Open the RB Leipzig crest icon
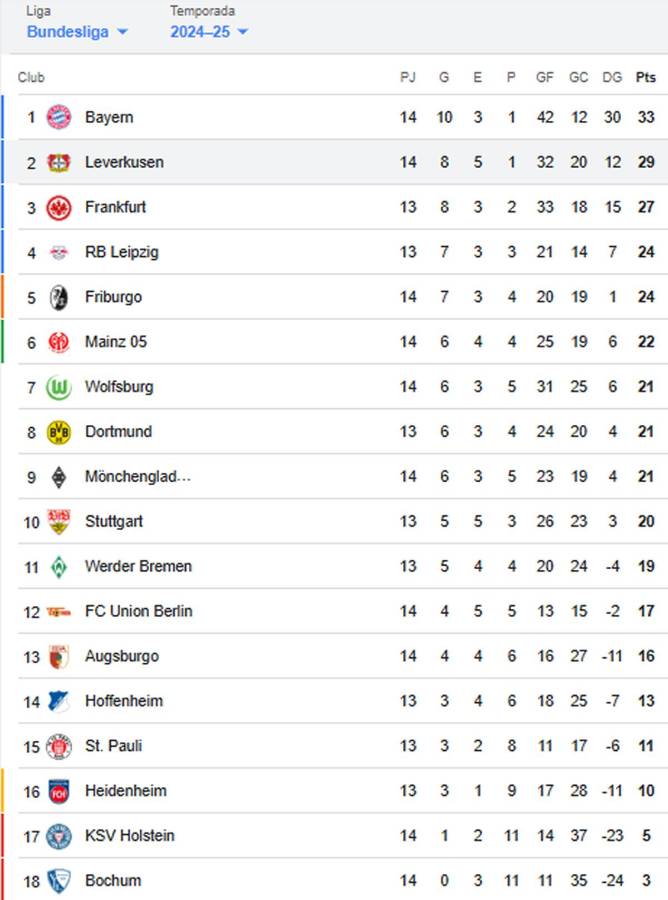668x900 pixels. (58, 252)
